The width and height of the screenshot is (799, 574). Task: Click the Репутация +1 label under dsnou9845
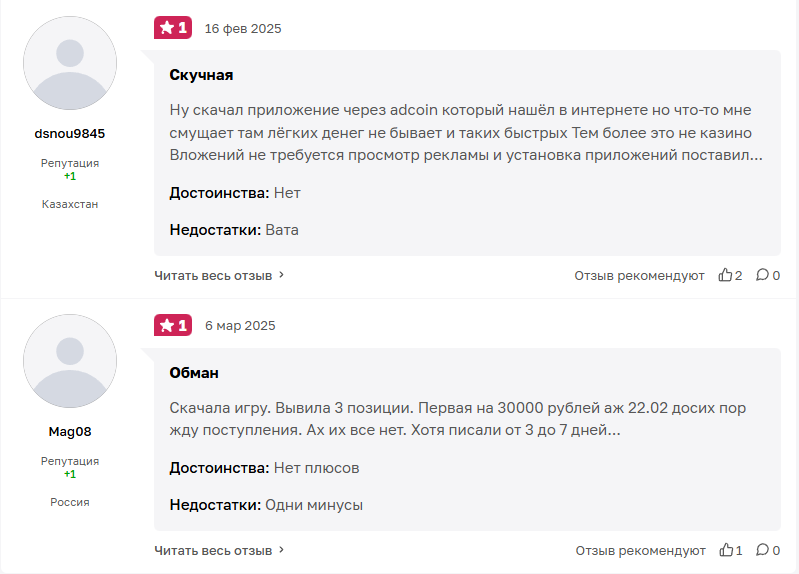tap(70, 169)
